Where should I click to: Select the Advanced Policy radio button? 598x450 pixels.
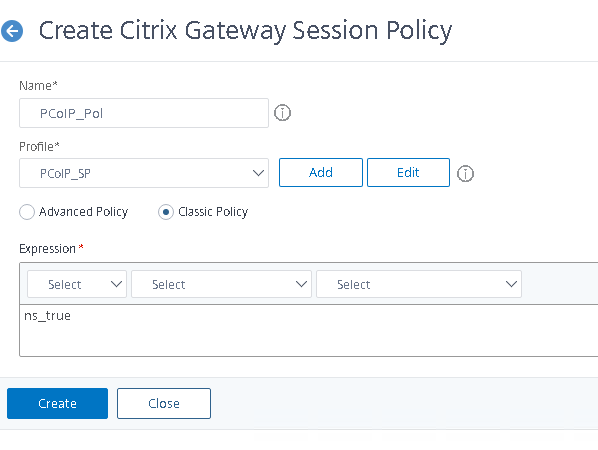point(27,212)
